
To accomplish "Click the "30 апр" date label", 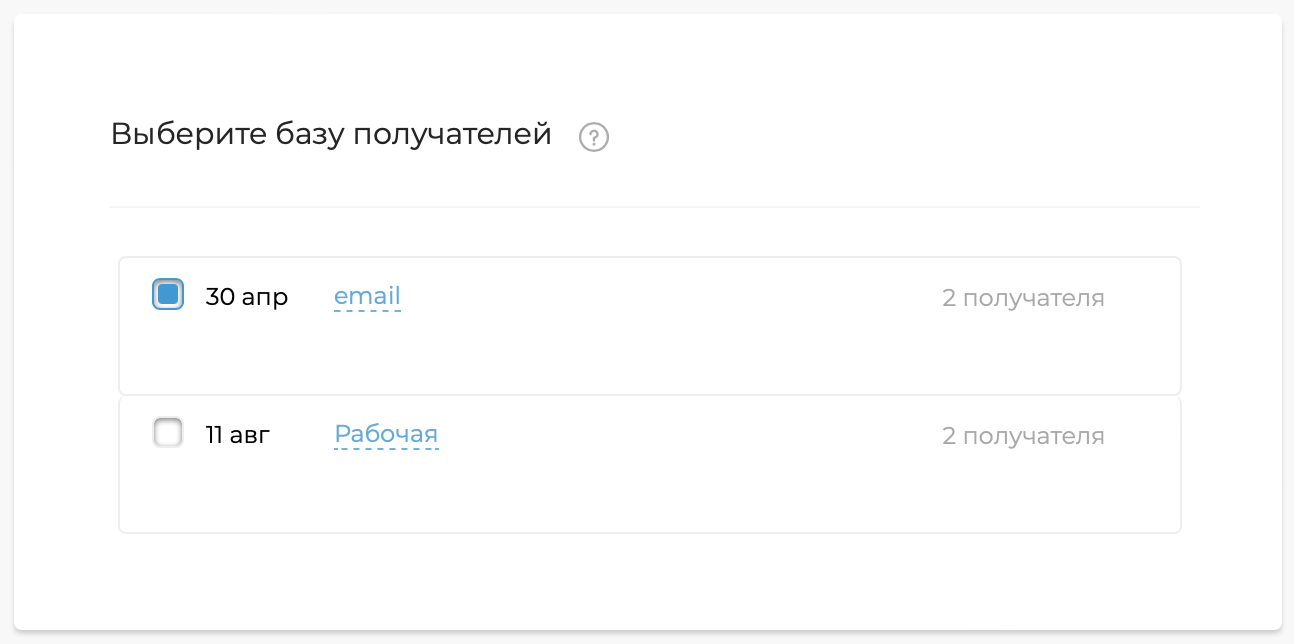I will [246, 295].
